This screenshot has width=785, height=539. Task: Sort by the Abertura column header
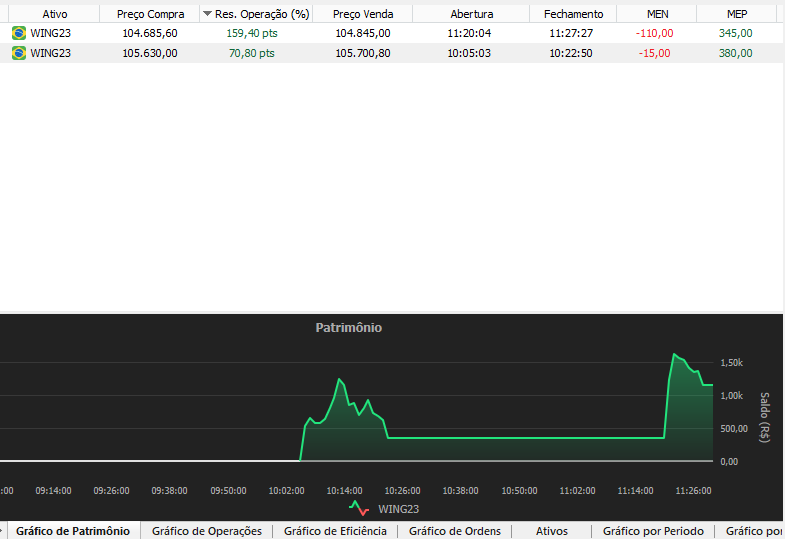pos(472,14)
